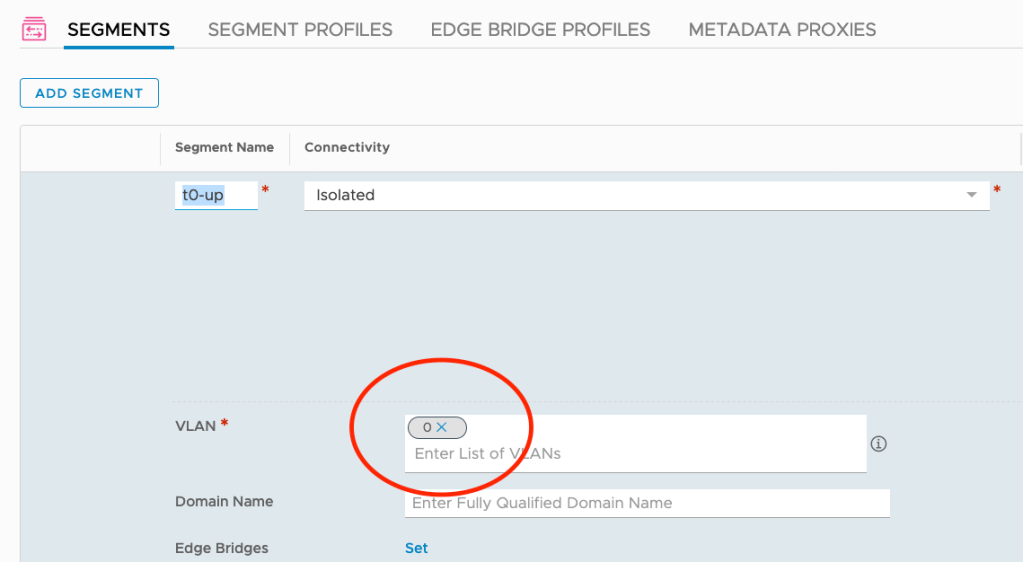Viewport: 1023px width, 562px height.
Task: Click the divider between Segment Name and Connectivity
Action: 290,147
